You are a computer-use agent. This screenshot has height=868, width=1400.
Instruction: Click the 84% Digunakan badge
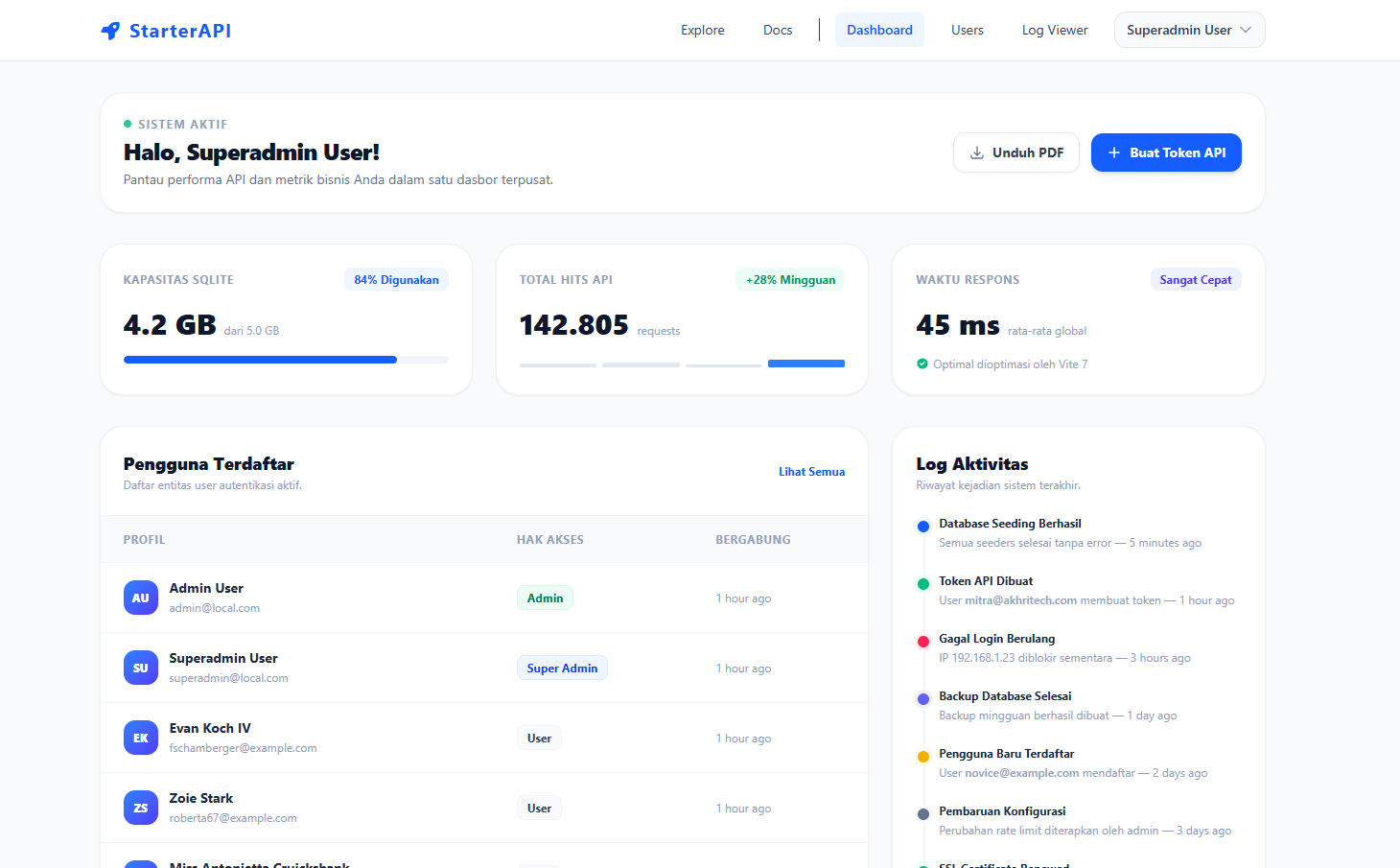pyautogui.click(x=396, y=280)
